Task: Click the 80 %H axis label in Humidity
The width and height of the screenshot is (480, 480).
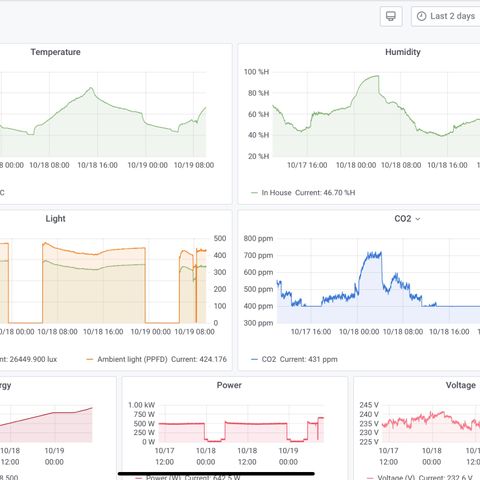Action: 258,93
